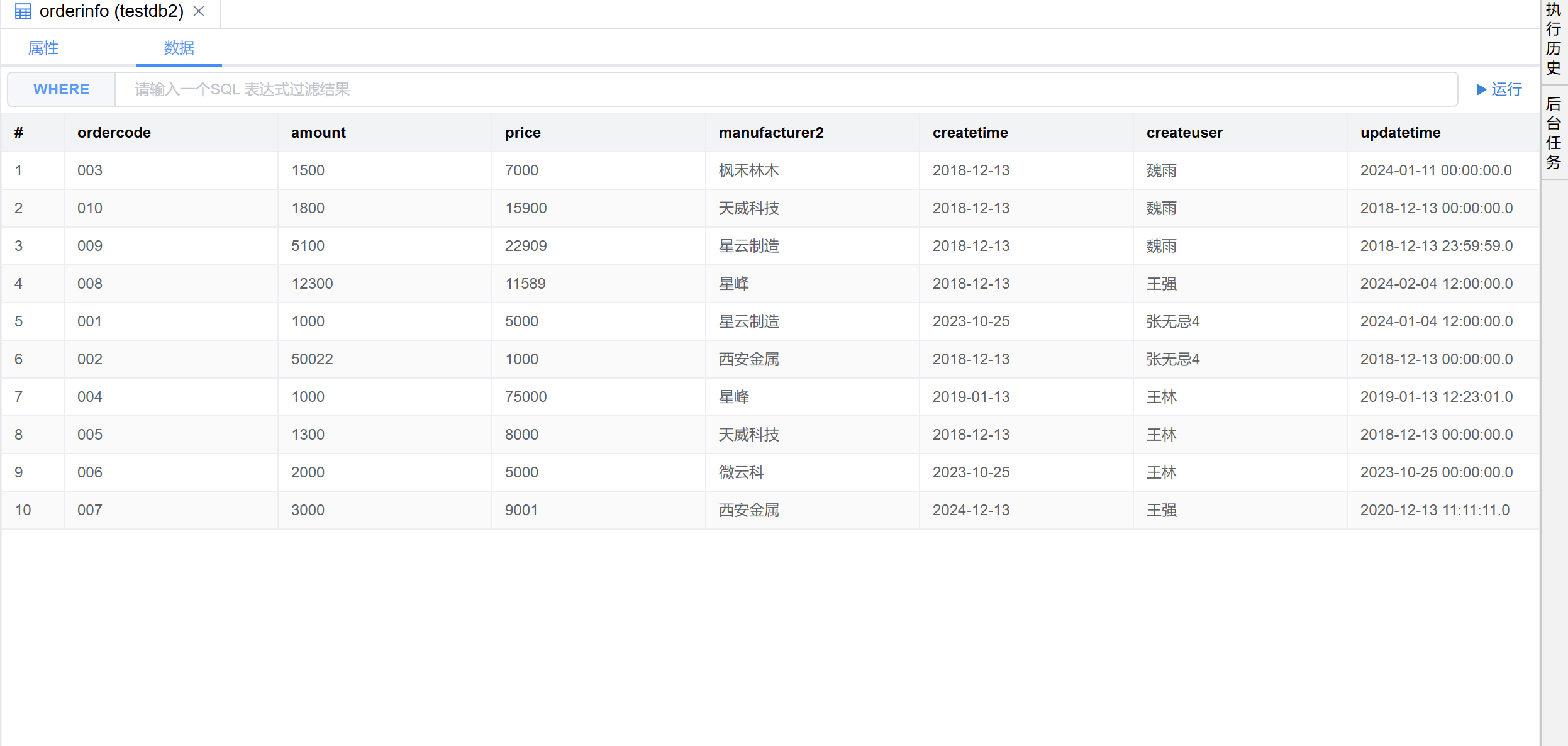The image size is (1568, 746).
Task: Click the price cell 75000
Action: pos(526,397)
